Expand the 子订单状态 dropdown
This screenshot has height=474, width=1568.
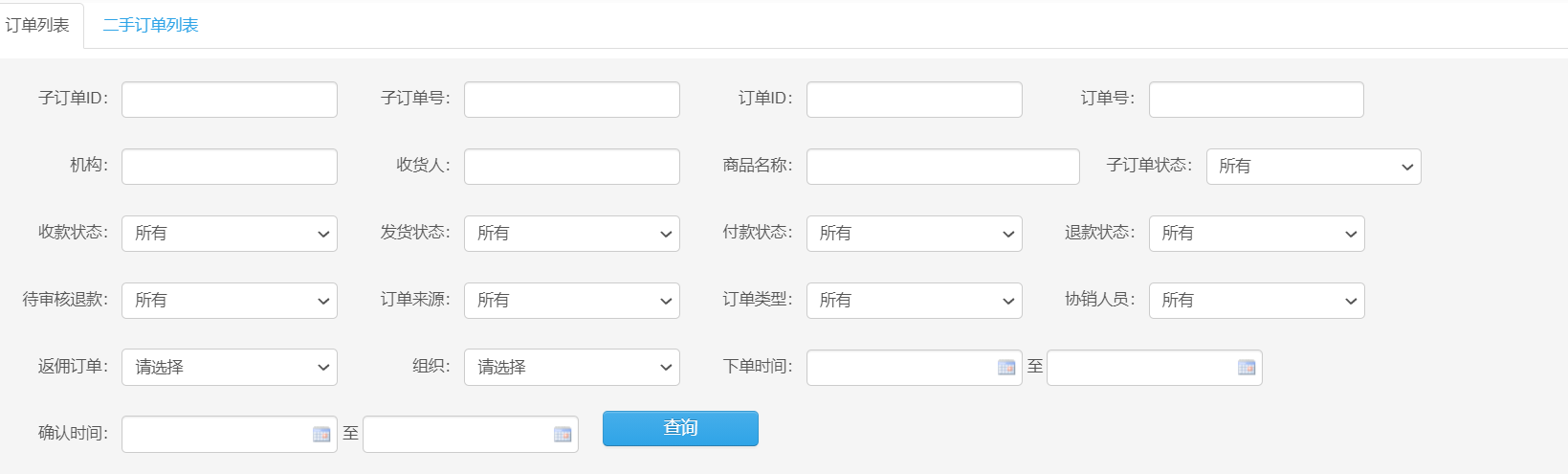click(x=1313, y=167)
